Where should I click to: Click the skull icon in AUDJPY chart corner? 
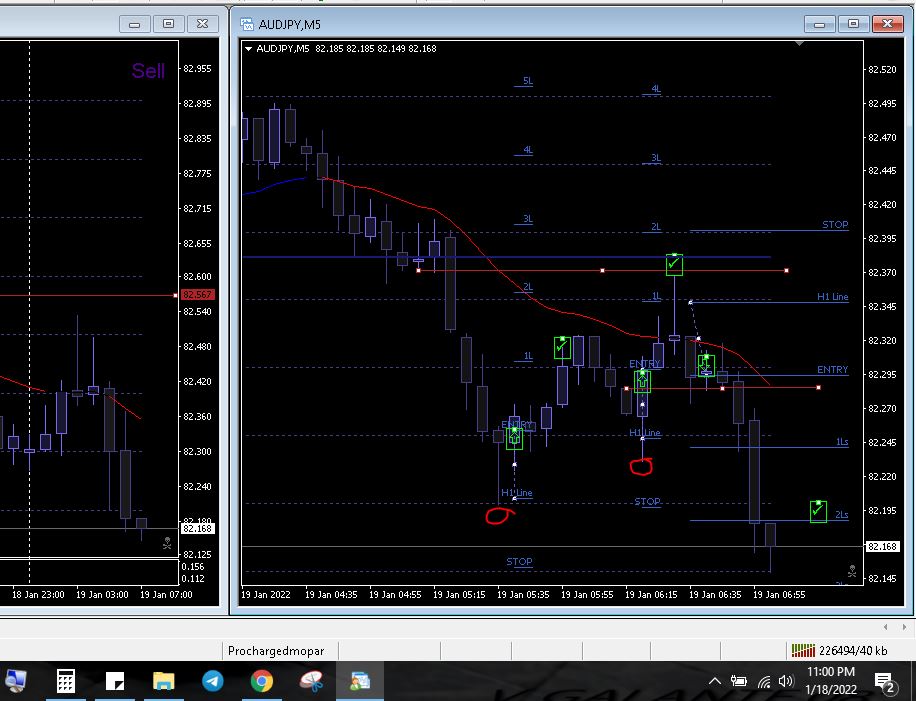tap(851, 571)
